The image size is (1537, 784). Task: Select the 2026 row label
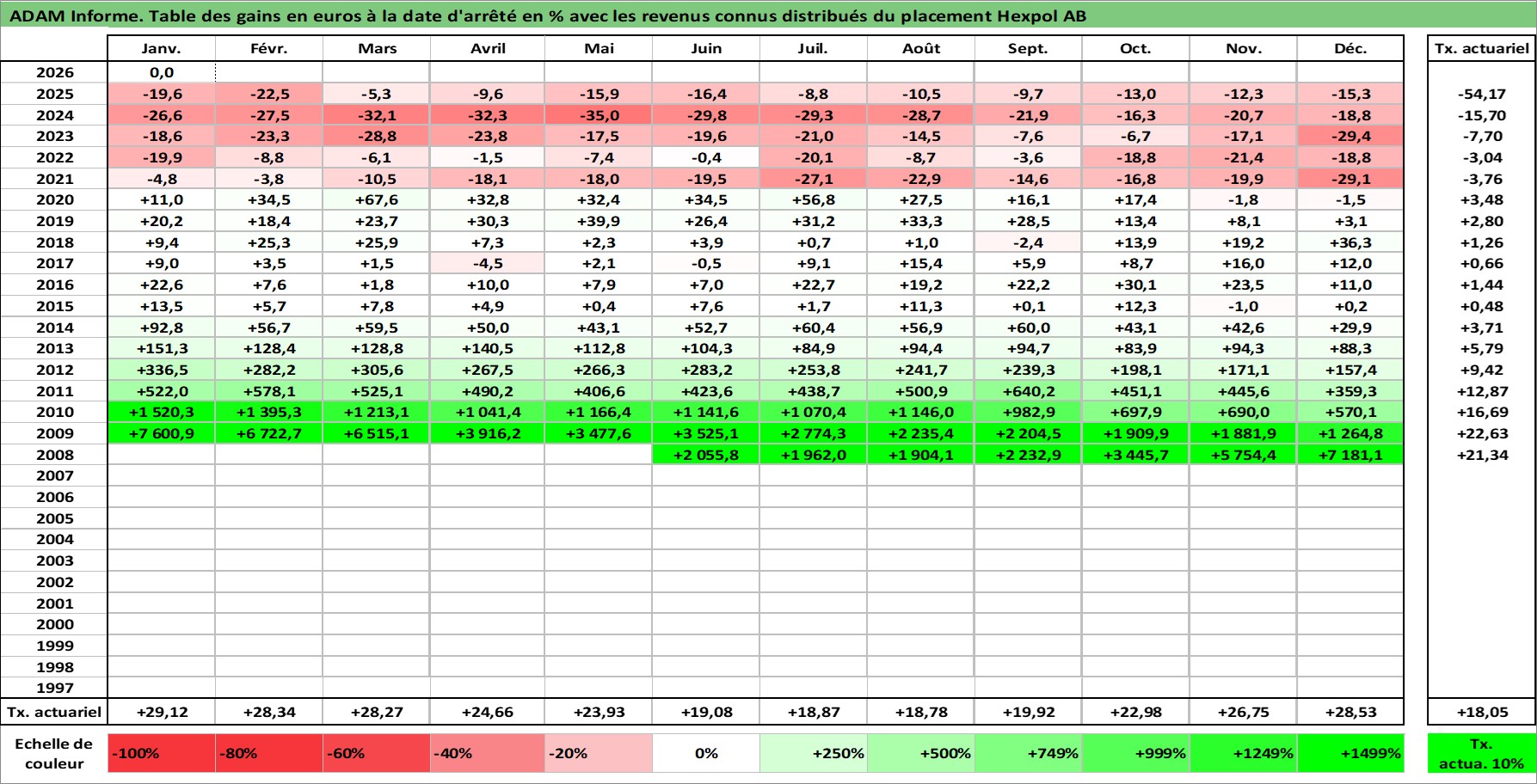[x=54, y=72]
